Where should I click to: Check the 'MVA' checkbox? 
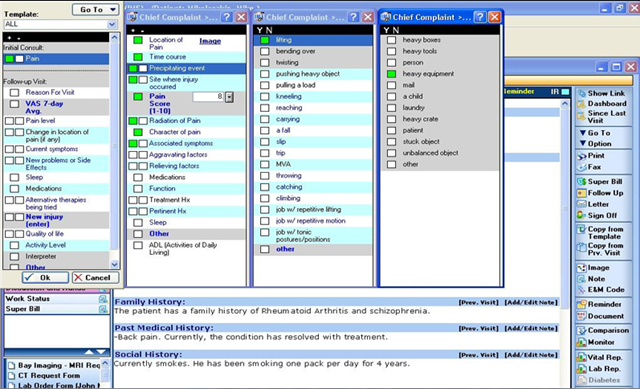[x=265, y=164]
